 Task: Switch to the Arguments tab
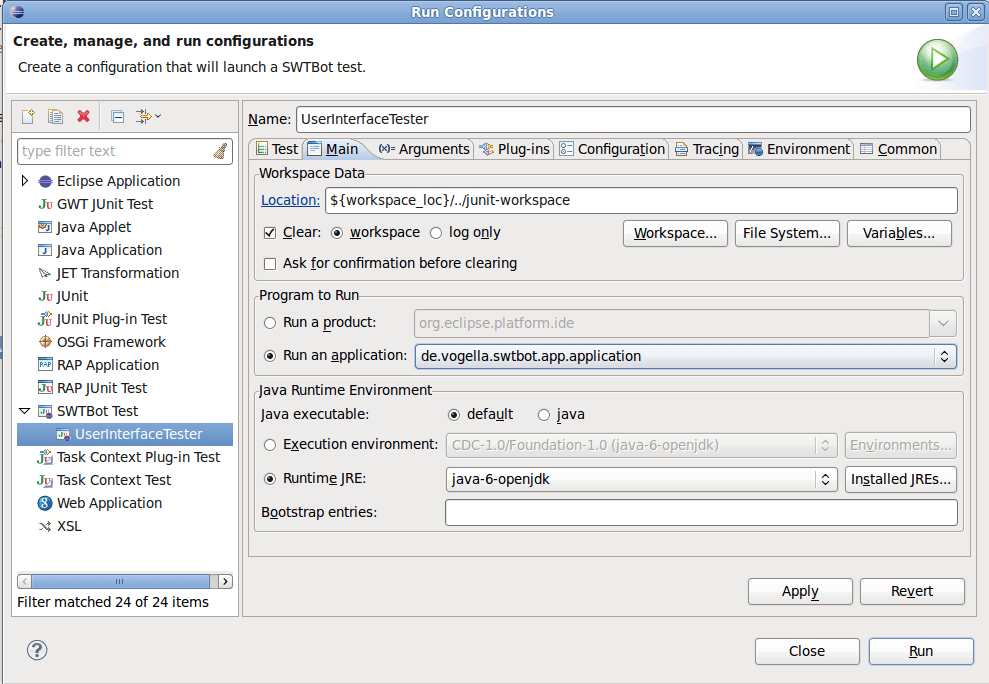[x=424, y=149]
